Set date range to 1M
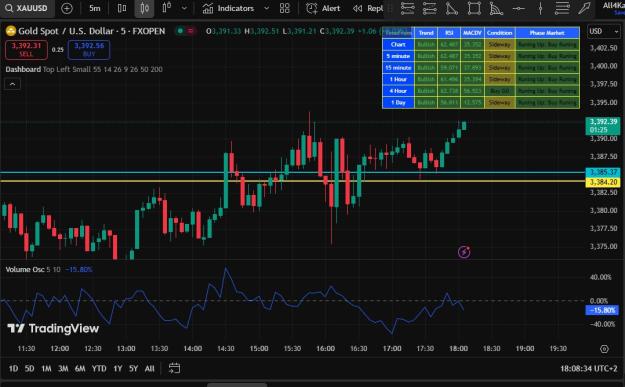The width and height of the screenshot is (625, 387). click(x=46, y=369)
